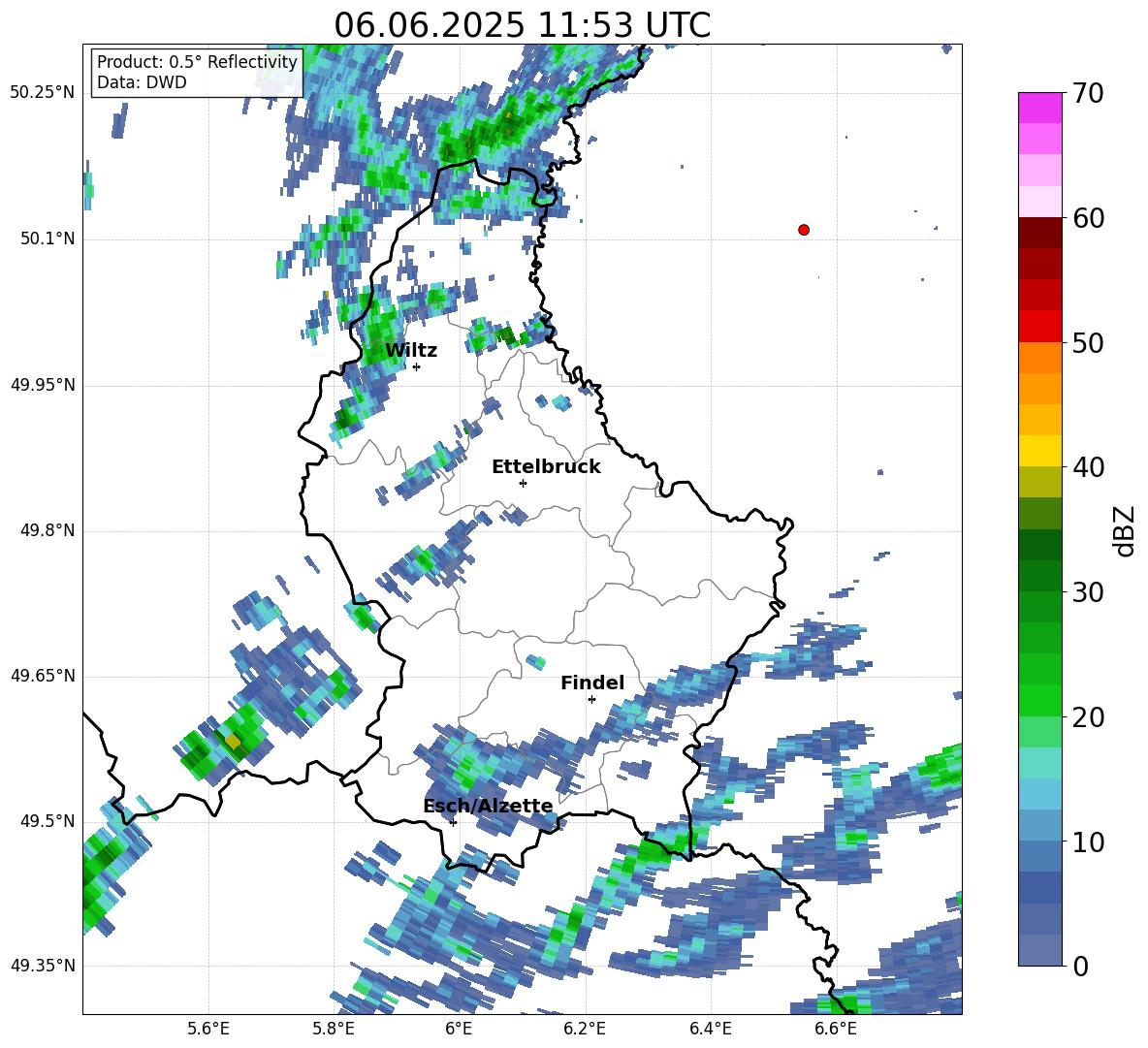Click the Wiltz city label
Screen dimensions: 1148x1048
pyautogui.click(x=411, y=351)
